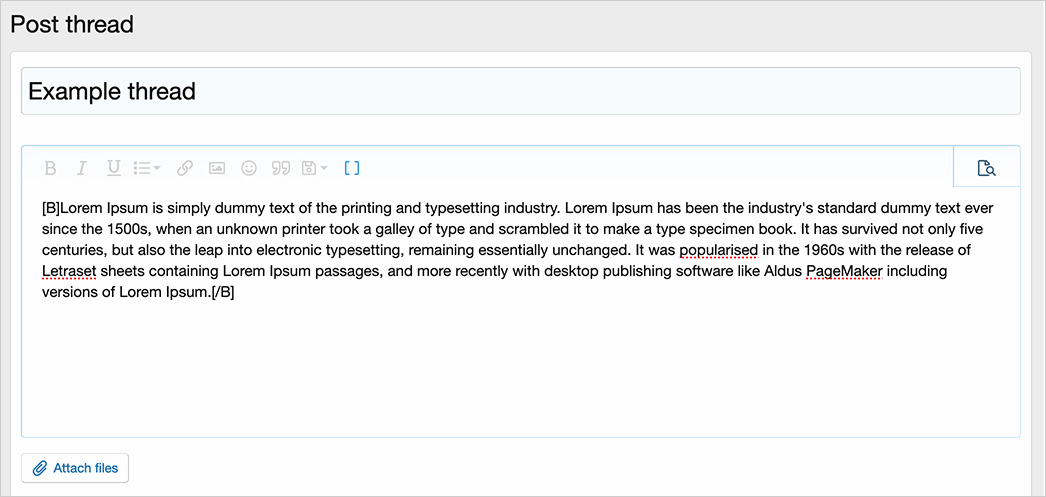Open the list options dropdown
The width and height of the screenshot is (1046, 497).
click(147, 168)
